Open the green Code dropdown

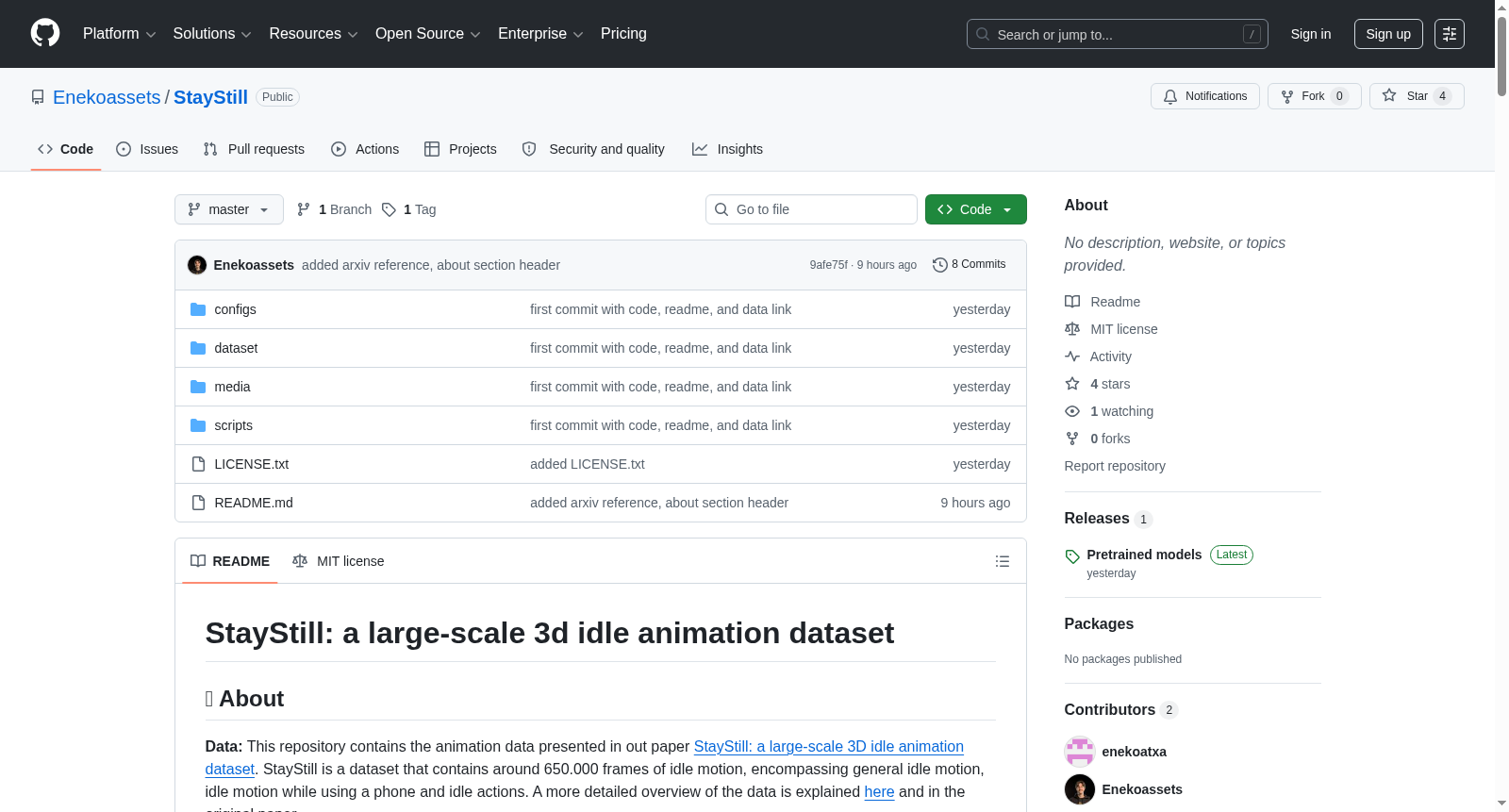[976, 209]
